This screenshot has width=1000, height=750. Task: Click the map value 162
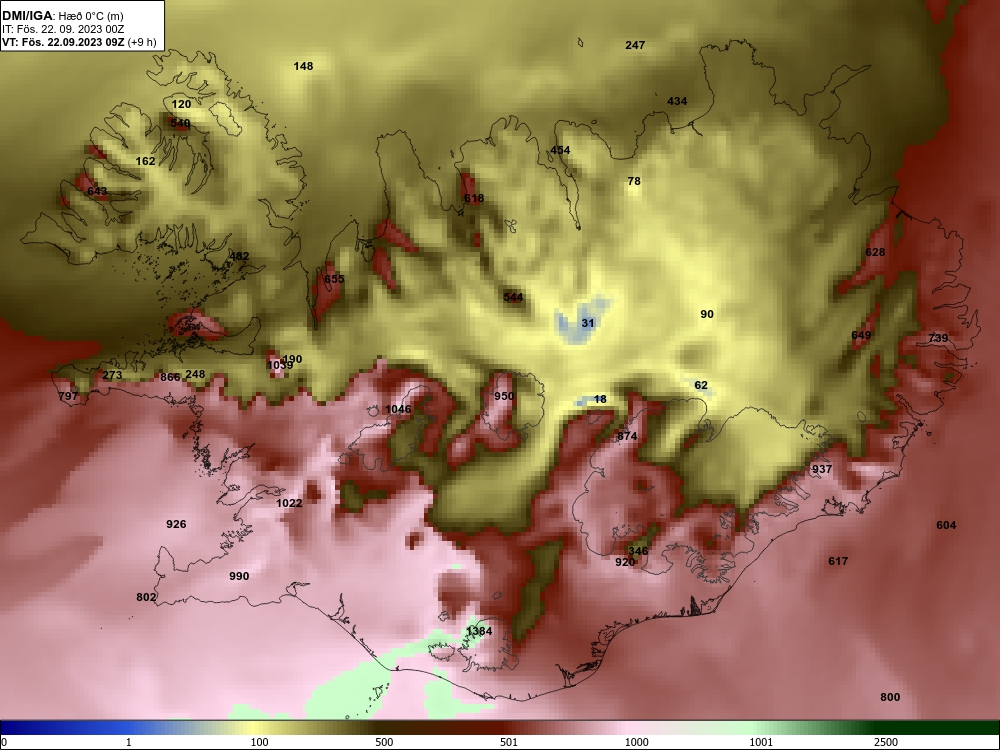coord(145,161)
